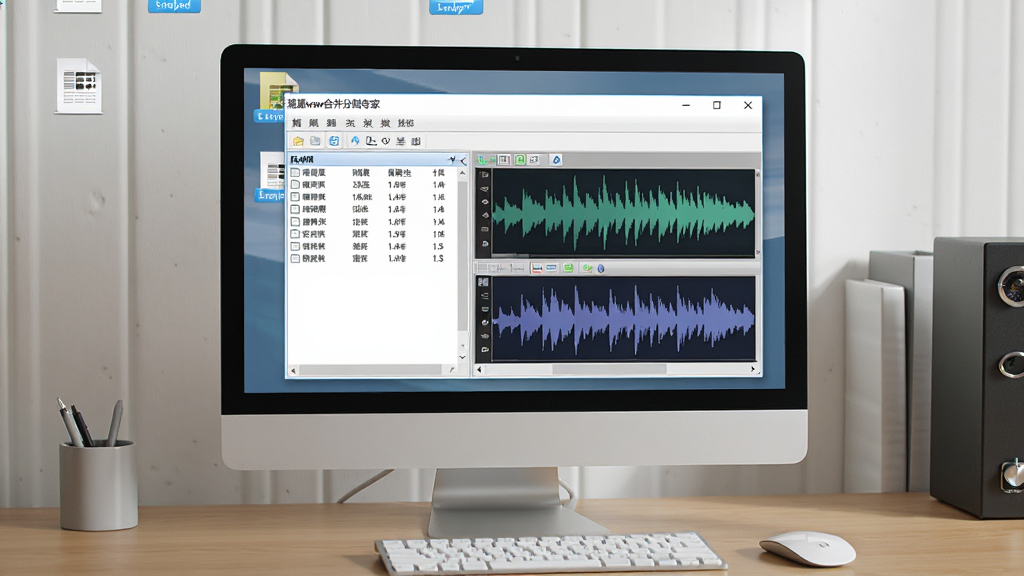Click the blue sphere icon above the purple waveform

click(x=601, y=268)
